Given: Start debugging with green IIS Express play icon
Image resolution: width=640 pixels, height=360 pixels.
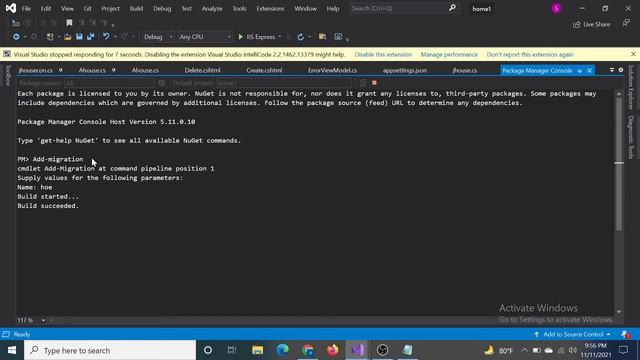Looking at the screenshot, I should [x=240, y=37].
